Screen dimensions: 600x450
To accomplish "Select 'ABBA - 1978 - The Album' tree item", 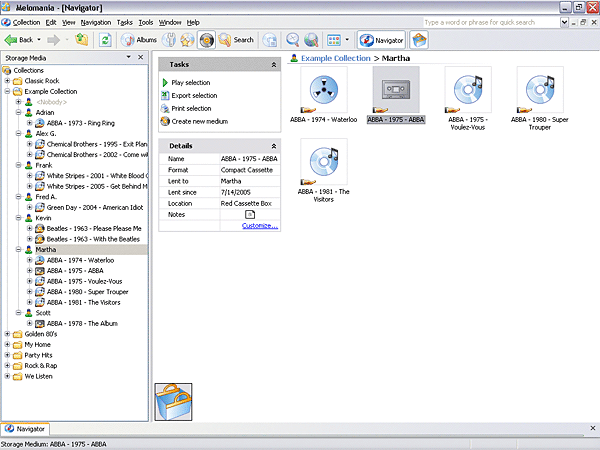I will [x=82, y=324].
